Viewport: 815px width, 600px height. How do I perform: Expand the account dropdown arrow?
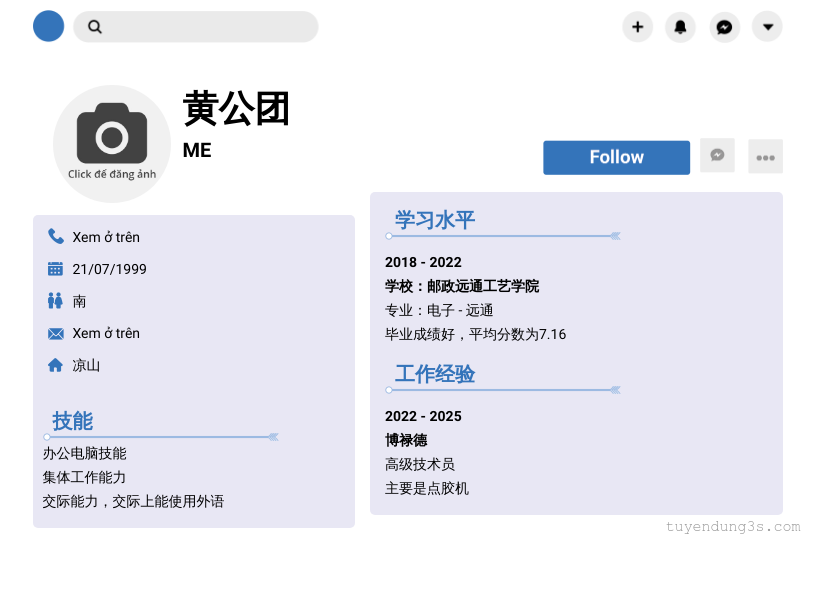coord(767,27)
